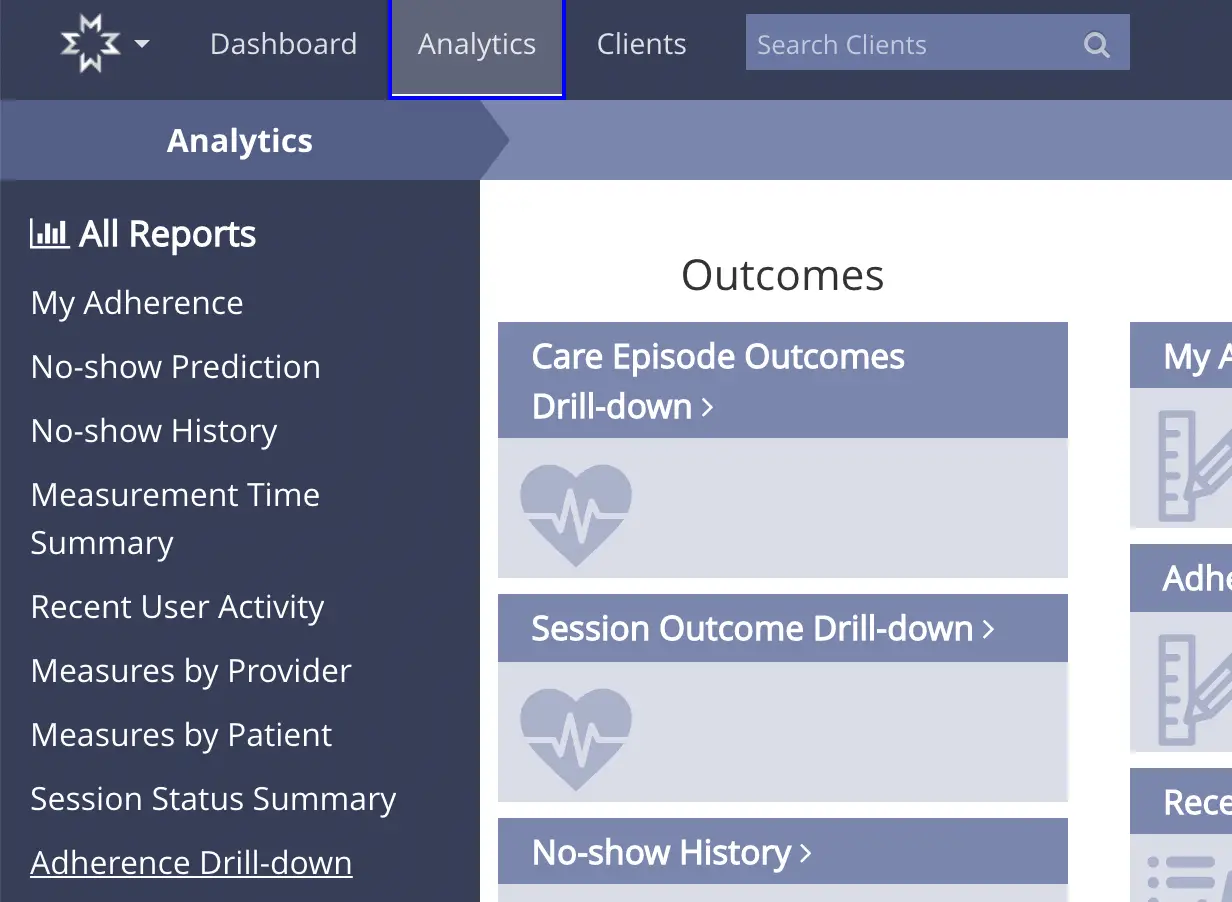The height and width of the screenshot is (902, 1232).
Task: Select the bar chart icon beside All Reports
Action: (x=49, y=231)
